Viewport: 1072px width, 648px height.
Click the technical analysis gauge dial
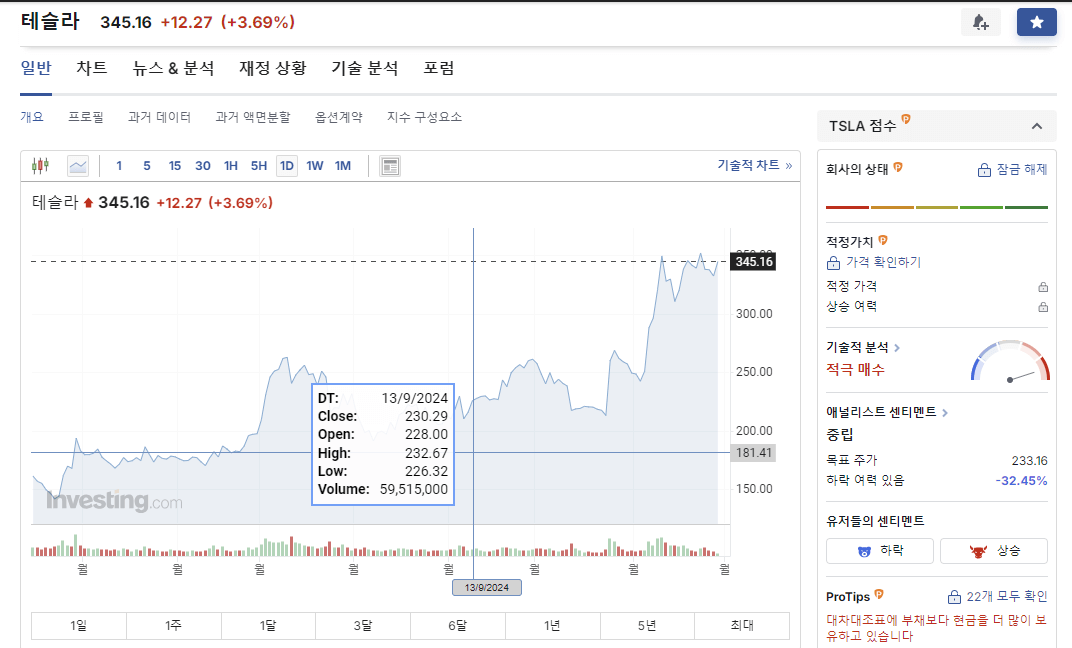[x=1010, y=365]
